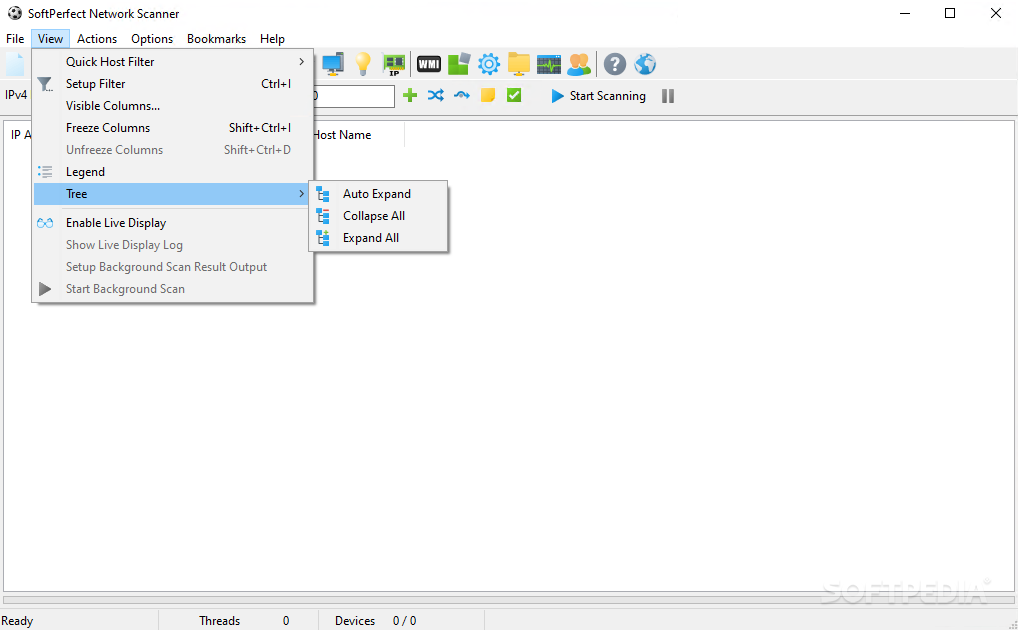Click the green squares toolbar icon
Image resolution: width=1018 pixels, height=630 pixels.
click(459, 64)
